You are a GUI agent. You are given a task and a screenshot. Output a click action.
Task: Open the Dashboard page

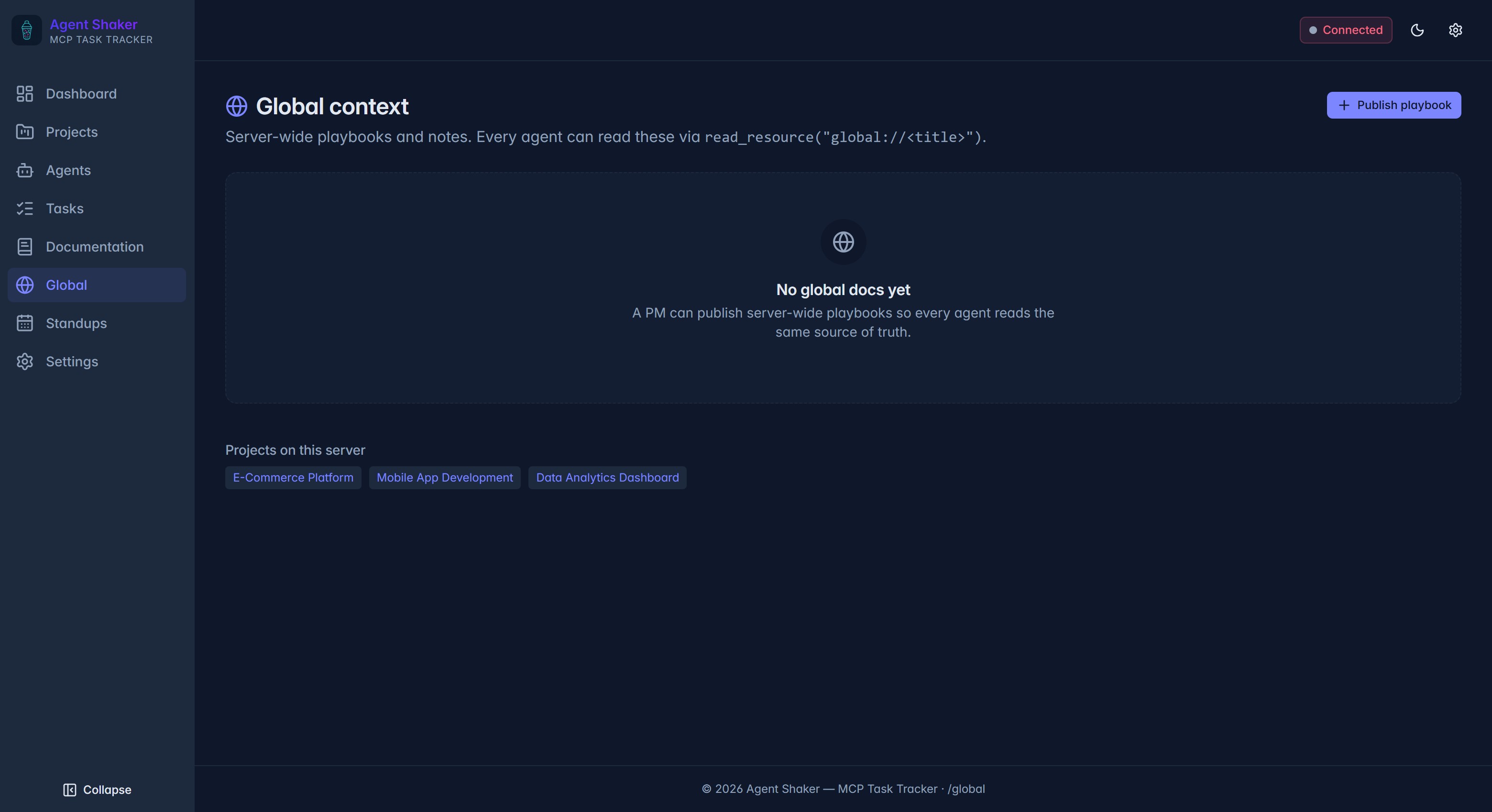point(97,94)
